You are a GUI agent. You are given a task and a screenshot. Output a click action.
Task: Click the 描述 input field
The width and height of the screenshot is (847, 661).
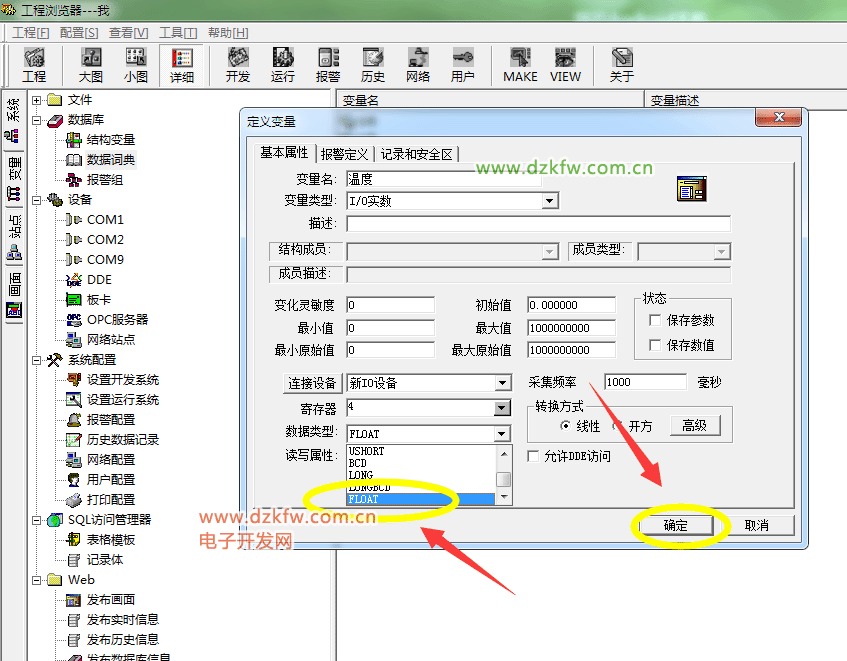coord(538,223)
